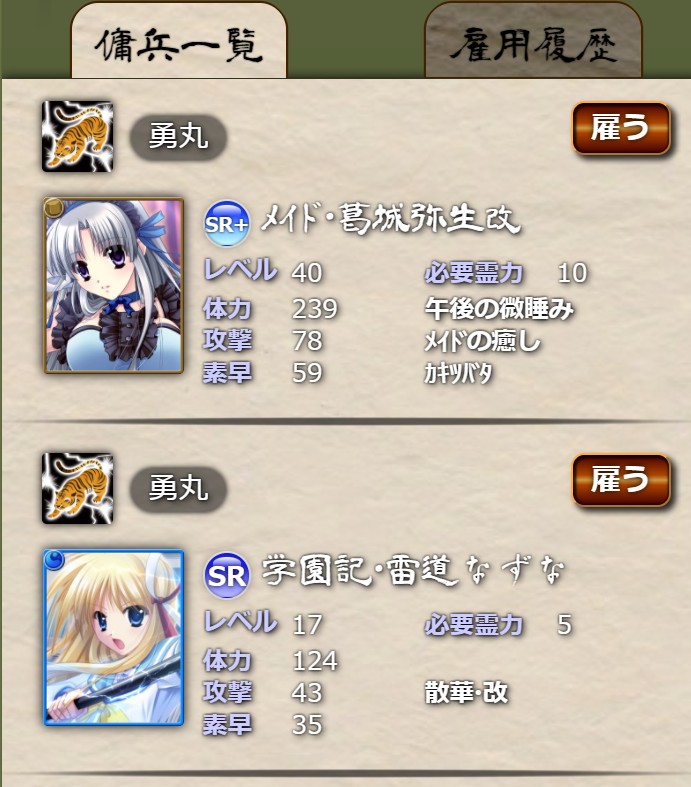
Task: Click the first tiger avatar icon
Action: coord(77,136)
